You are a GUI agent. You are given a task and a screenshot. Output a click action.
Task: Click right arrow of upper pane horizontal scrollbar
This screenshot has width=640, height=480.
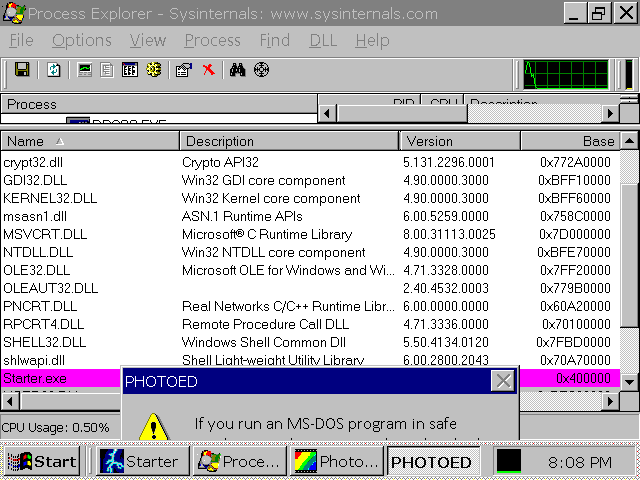click(611, 113)
